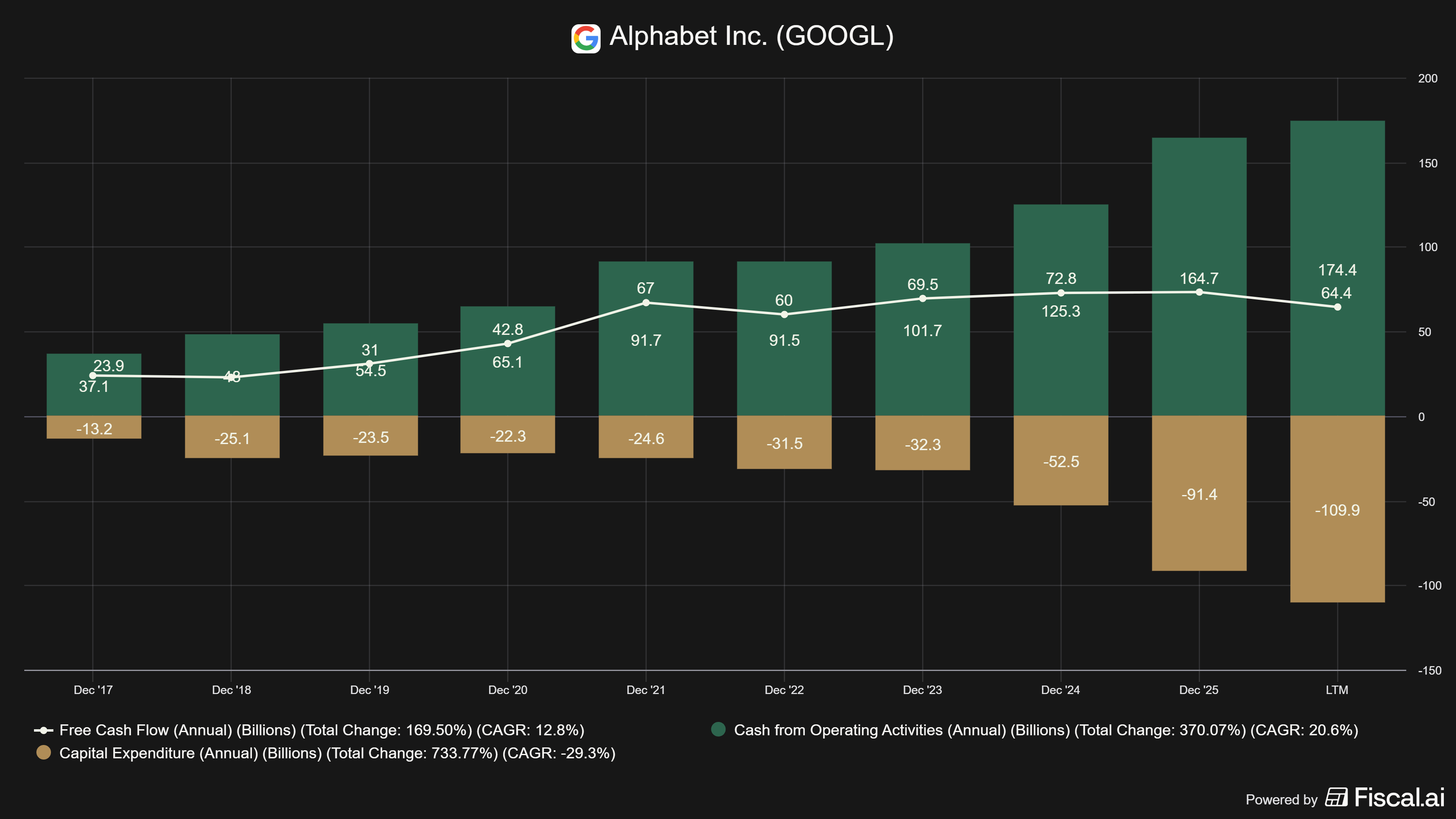Click the Dec '19 x-axis label
Image resolution: width=1456 pixels, height=819 pixels.
[x=370, y=690]
